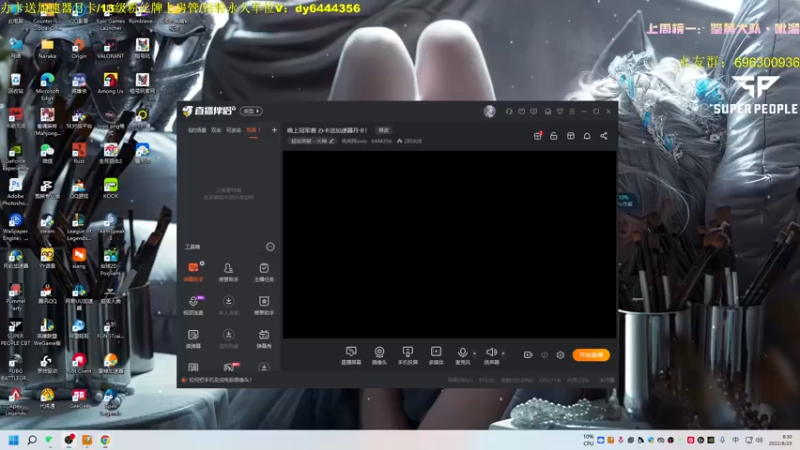This screenshot has width=800, height=450.
Task: Open the hamburger menu in title bar
Action: [572, 111]
